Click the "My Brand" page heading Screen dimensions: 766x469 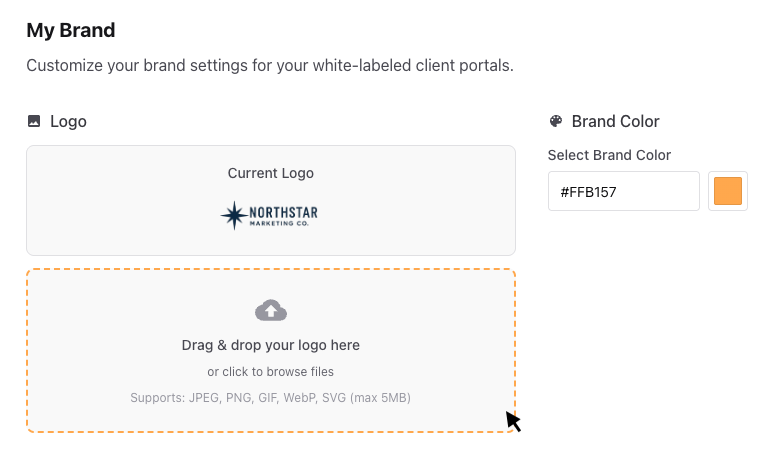[x=71, y=30]
